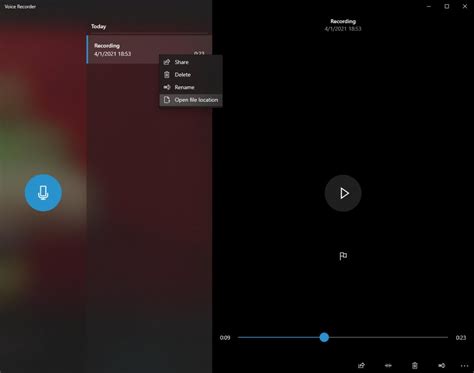Click the Delete trash icon in bottom toolbar
This screenshot has width=474, height=373.
click(x=415, y=366)
